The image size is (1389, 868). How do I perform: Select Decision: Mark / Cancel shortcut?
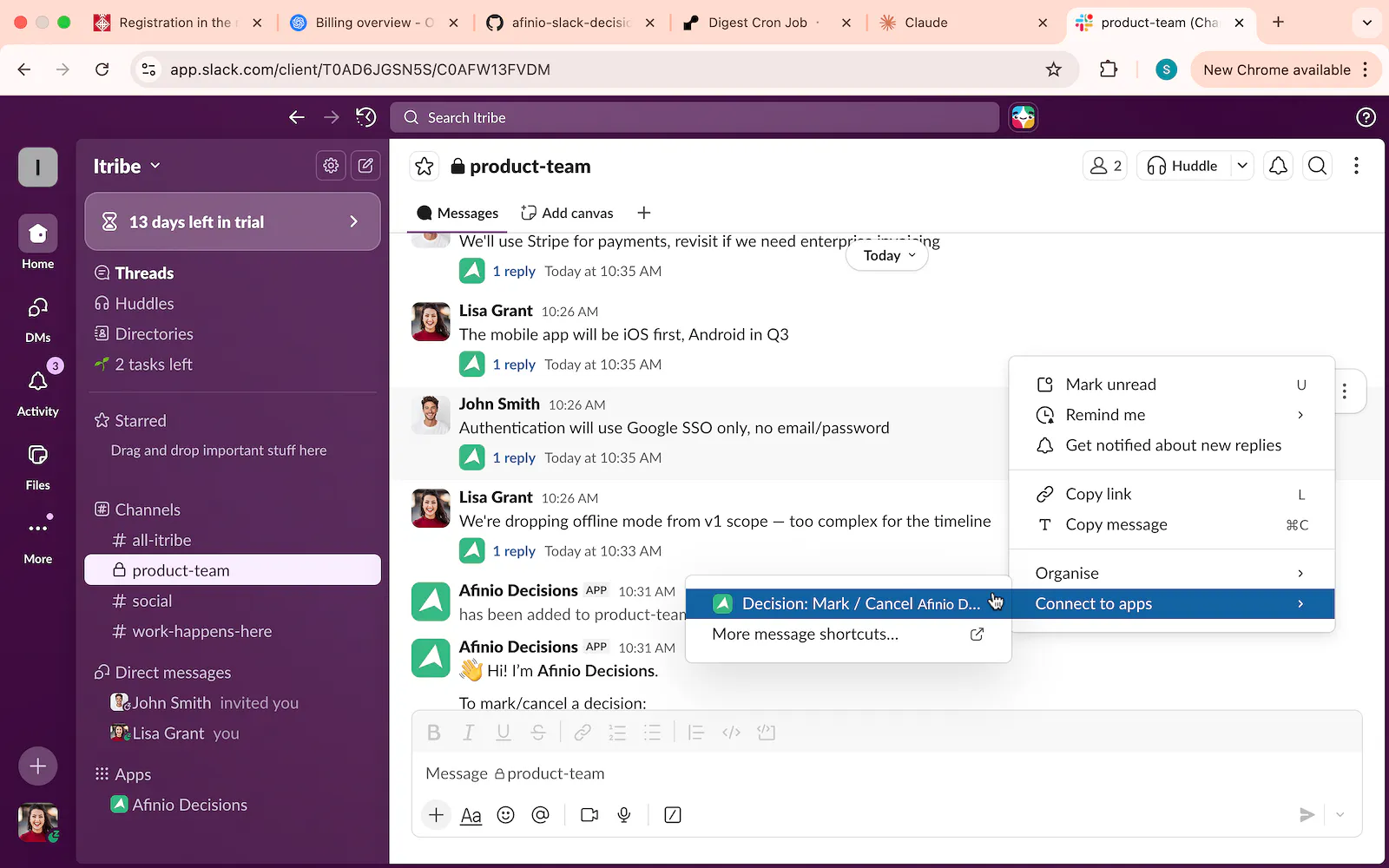(x=848, y=604)
